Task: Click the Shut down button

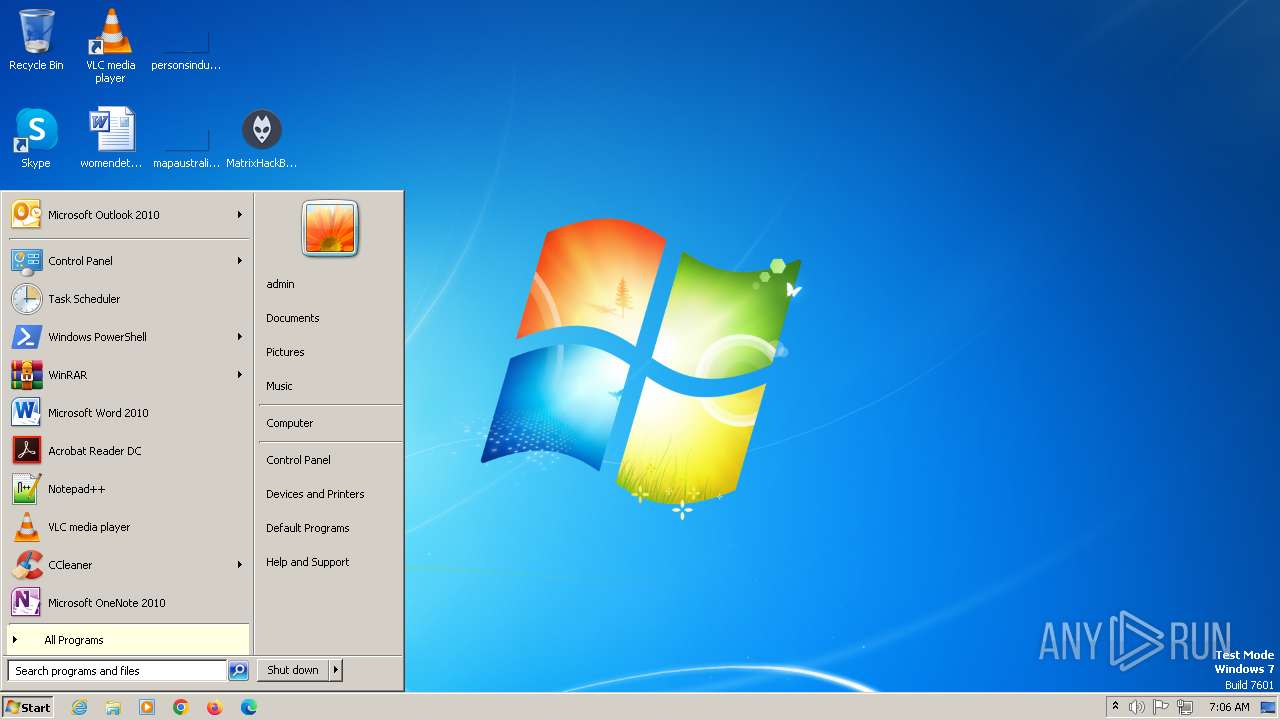Action: click(293, 670)
